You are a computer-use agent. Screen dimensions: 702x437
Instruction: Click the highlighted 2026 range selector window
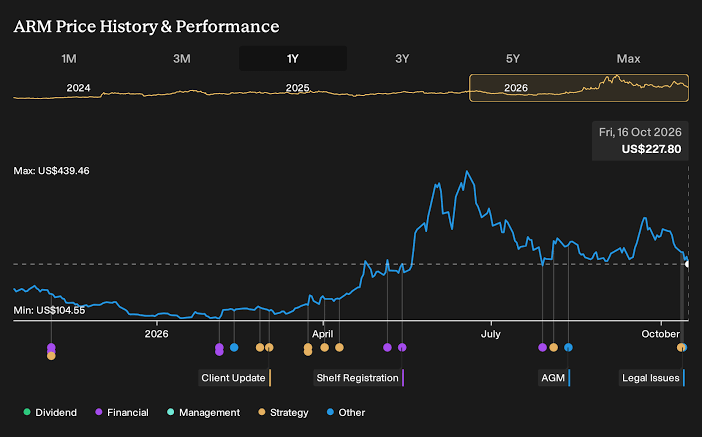[x=579, y=88]
